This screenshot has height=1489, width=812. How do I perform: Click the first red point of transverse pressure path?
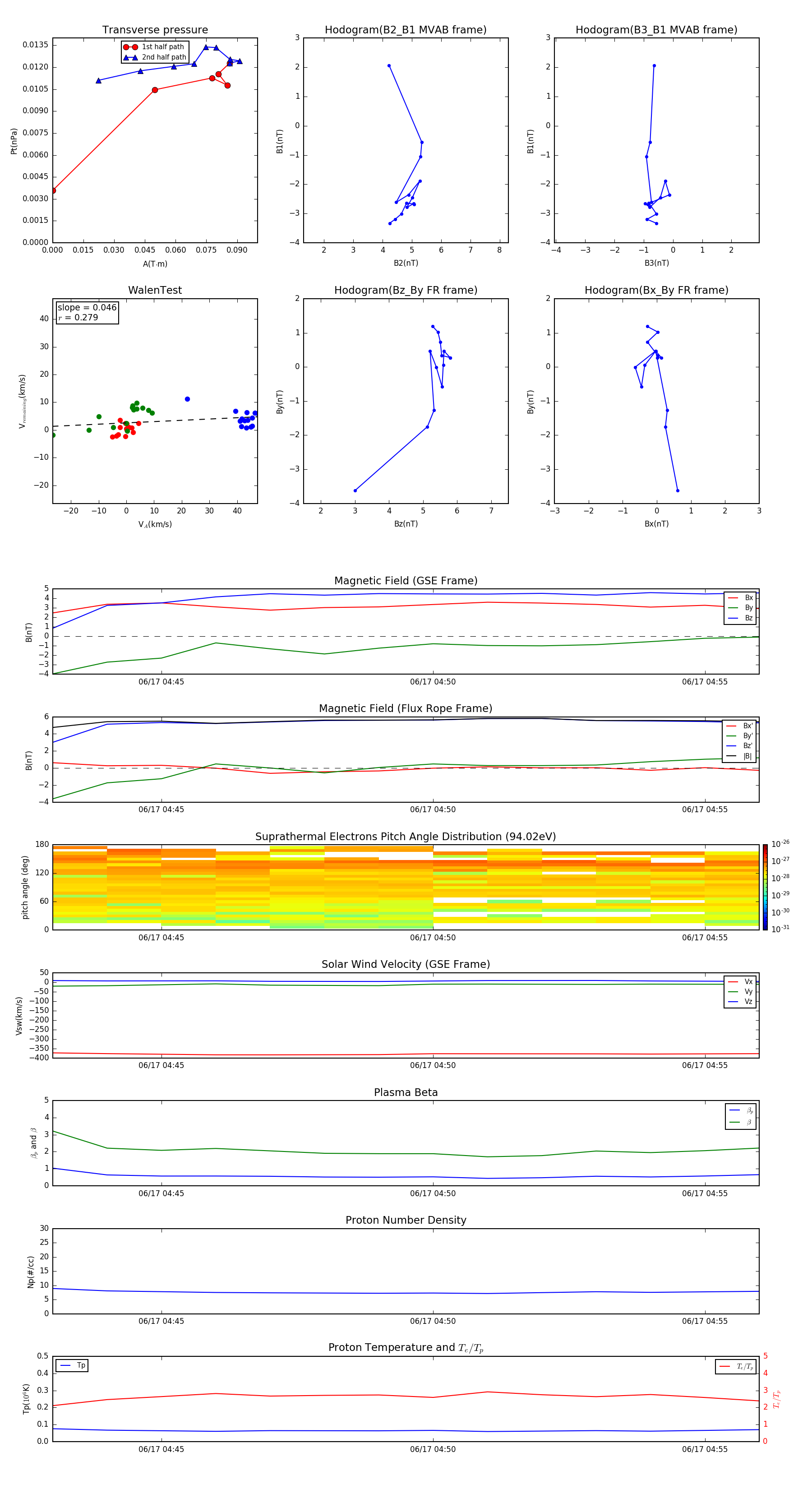pos(53,191)
